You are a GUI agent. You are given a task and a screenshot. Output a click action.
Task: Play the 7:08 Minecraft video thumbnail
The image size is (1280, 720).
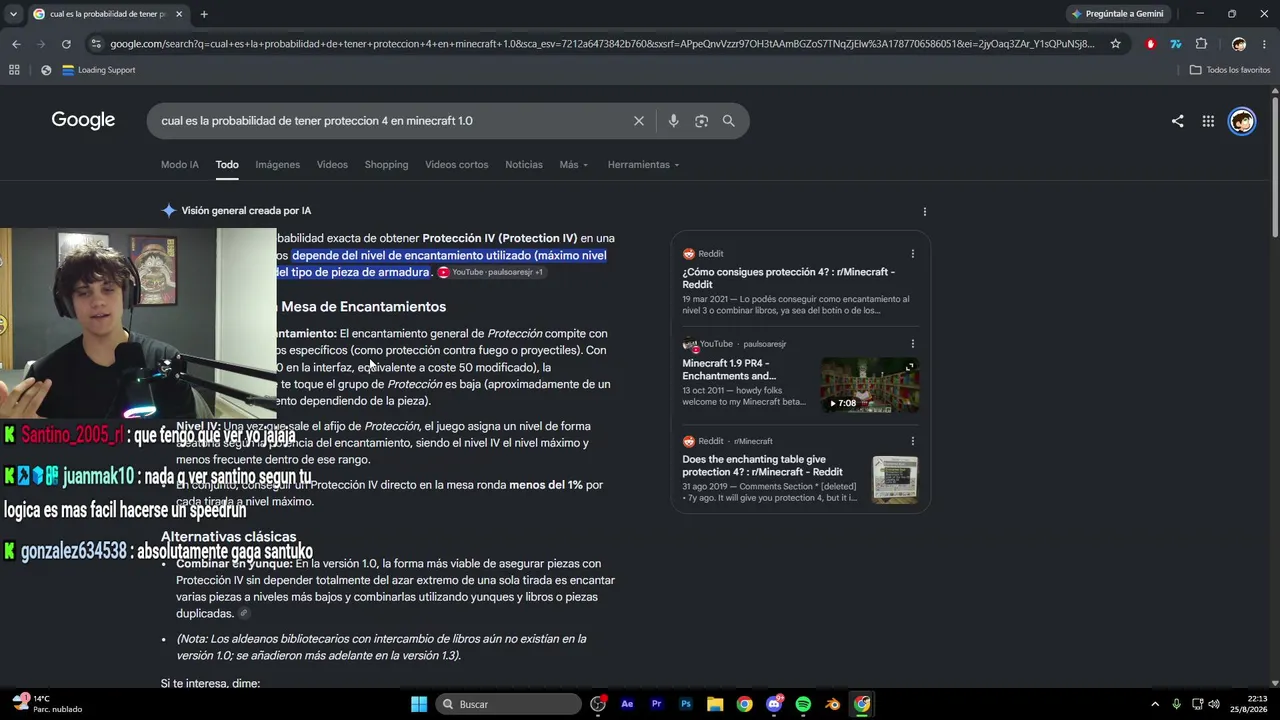click(870, 385)
